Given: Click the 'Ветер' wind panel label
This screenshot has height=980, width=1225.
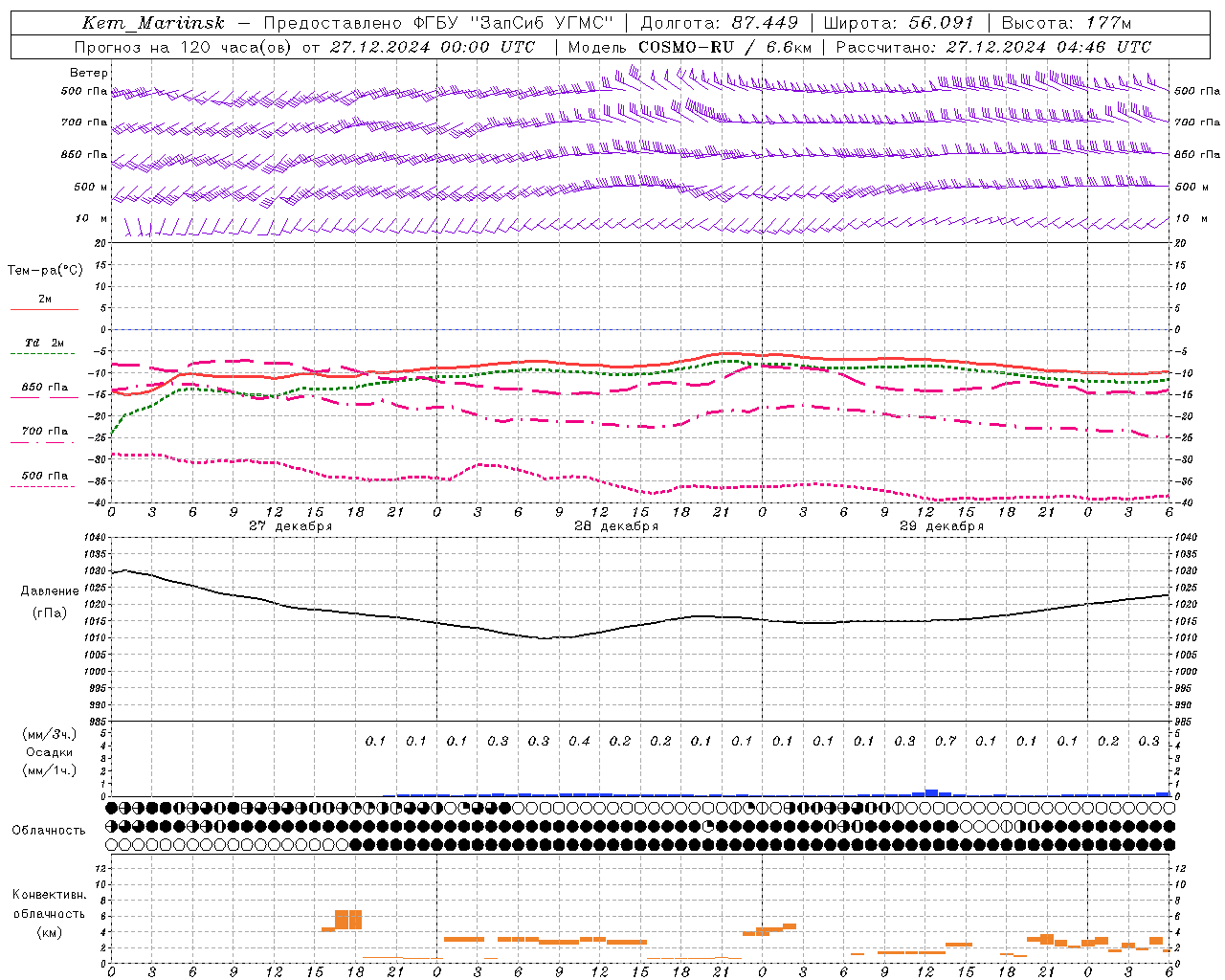Looking at the screenshot, I should [x=89, y=73].
